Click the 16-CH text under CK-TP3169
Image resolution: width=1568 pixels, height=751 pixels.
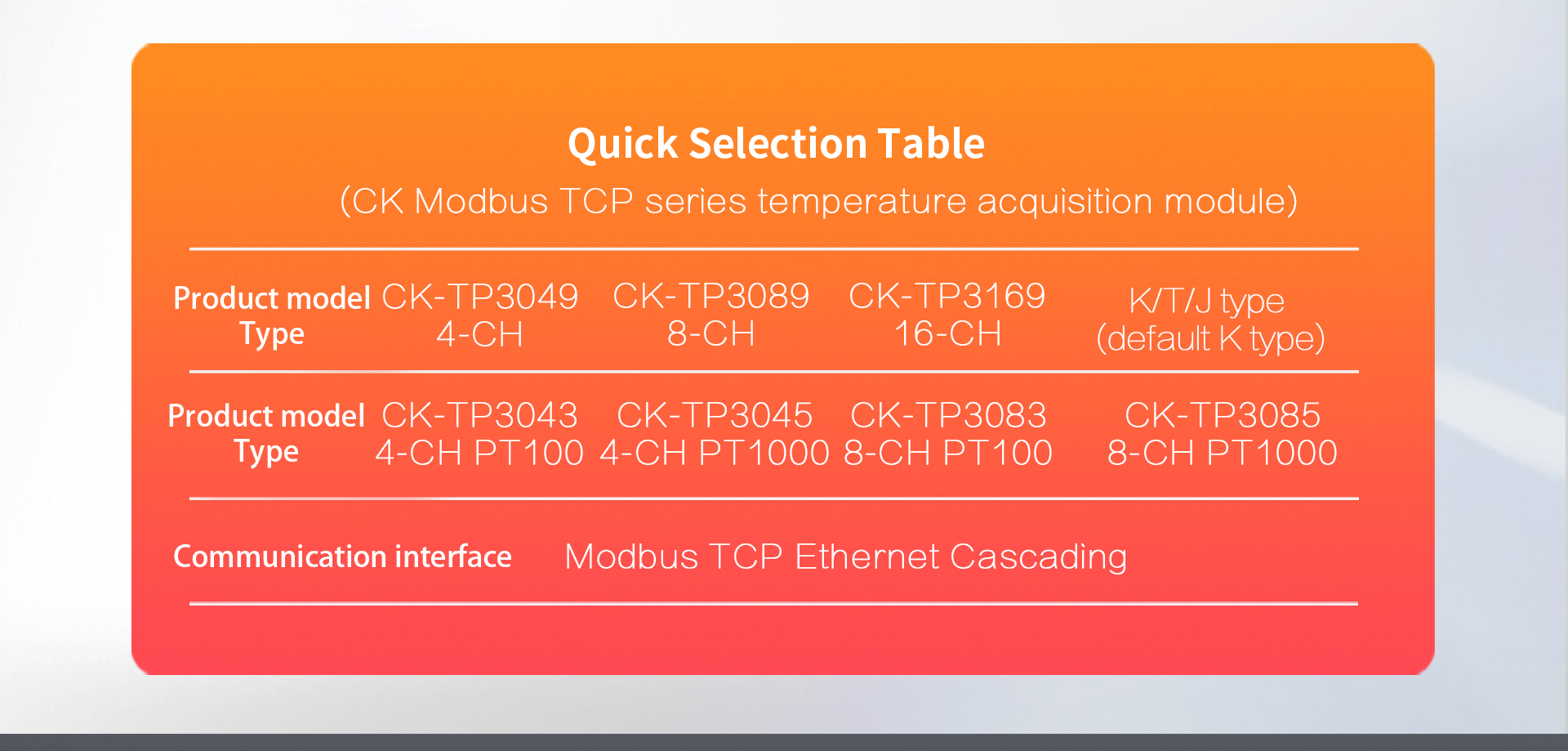947,333
